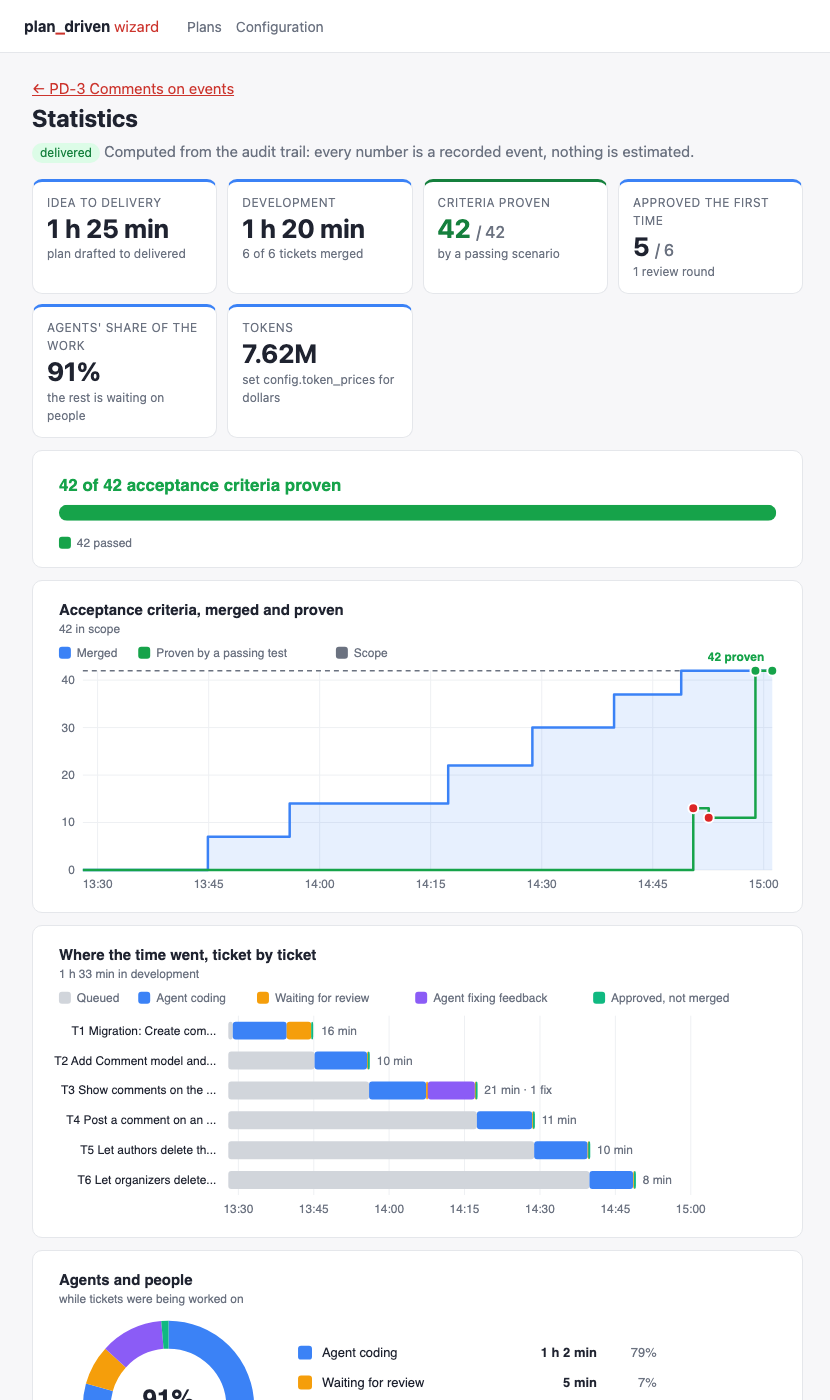
Task: Click the green acceptance criteria progress bar
Action: coord(417,513)
